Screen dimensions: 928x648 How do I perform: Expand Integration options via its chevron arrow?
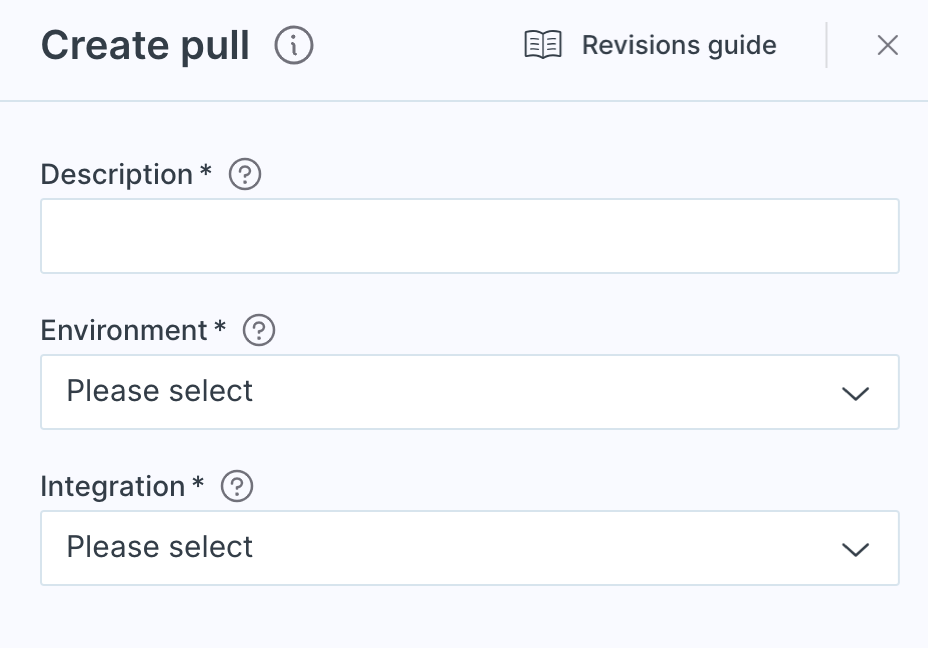[x=855, y=550]
